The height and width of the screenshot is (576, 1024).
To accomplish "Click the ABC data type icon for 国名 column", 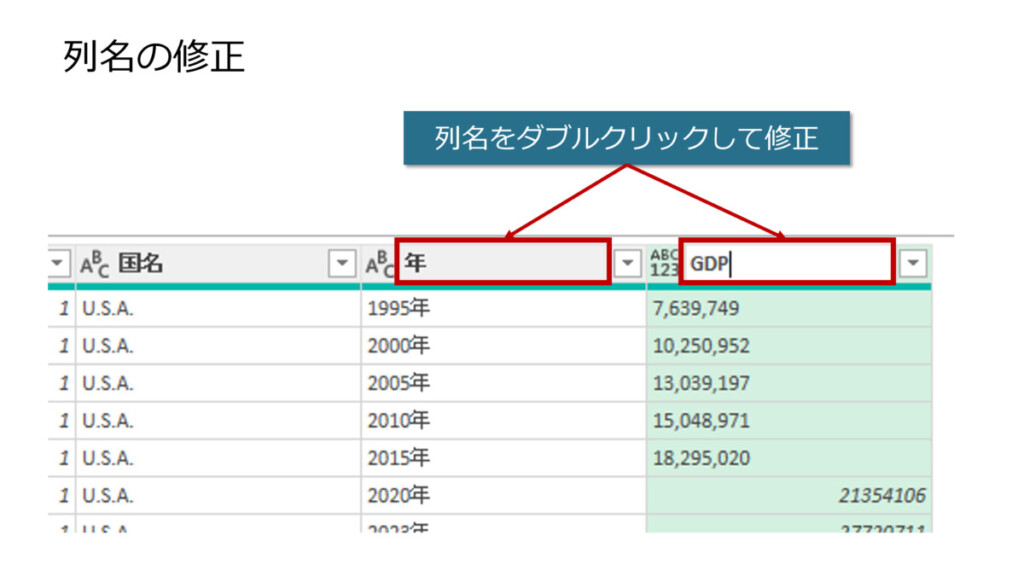I will pos(95,264).
